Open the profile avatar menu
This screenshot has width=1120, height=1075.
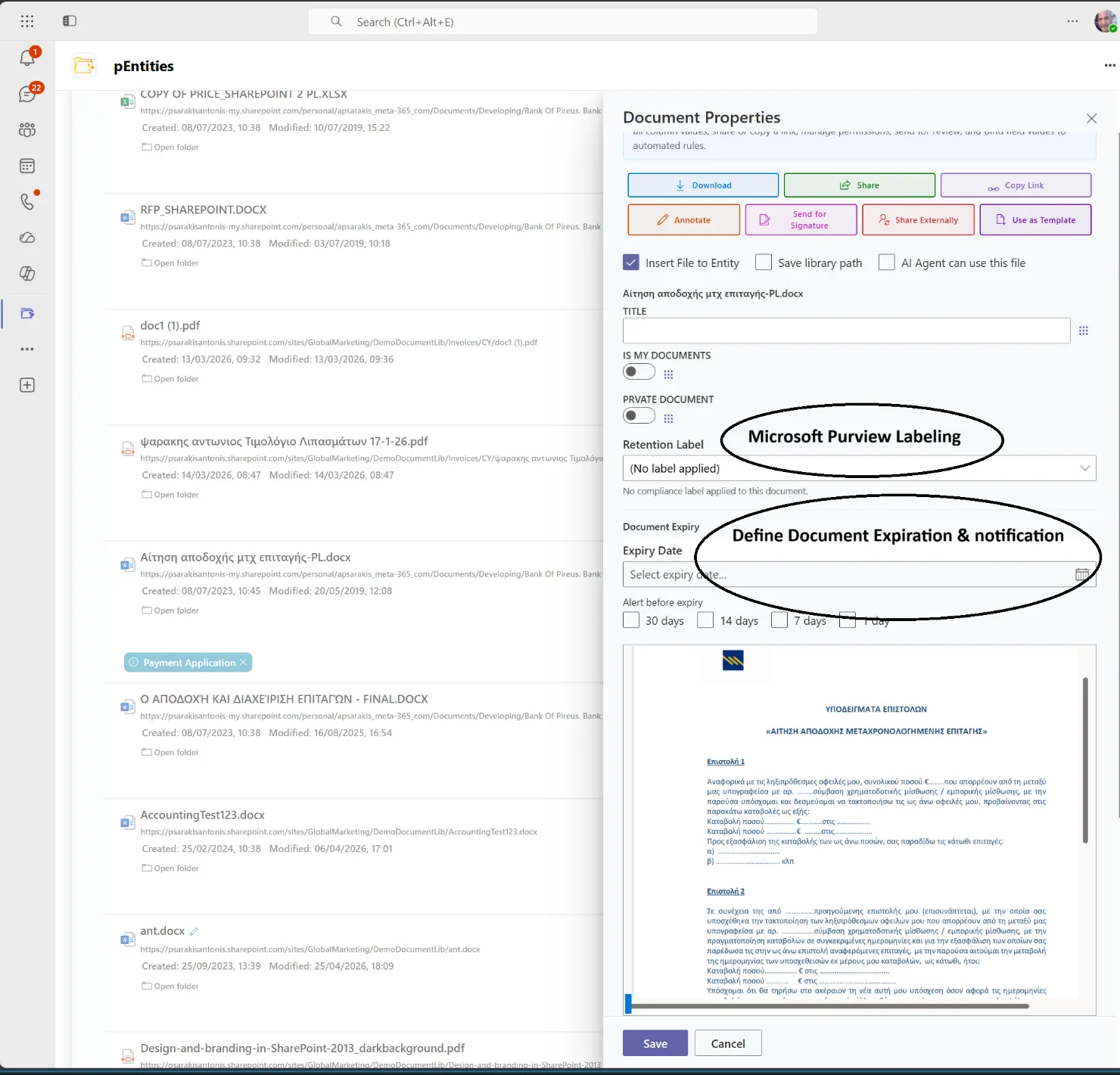point(1106,21)
